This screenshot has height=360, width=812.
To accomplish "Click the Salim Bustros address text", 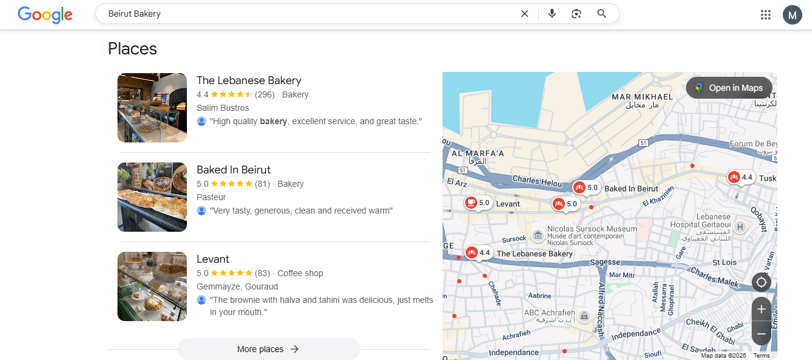I will coord(223,108).
